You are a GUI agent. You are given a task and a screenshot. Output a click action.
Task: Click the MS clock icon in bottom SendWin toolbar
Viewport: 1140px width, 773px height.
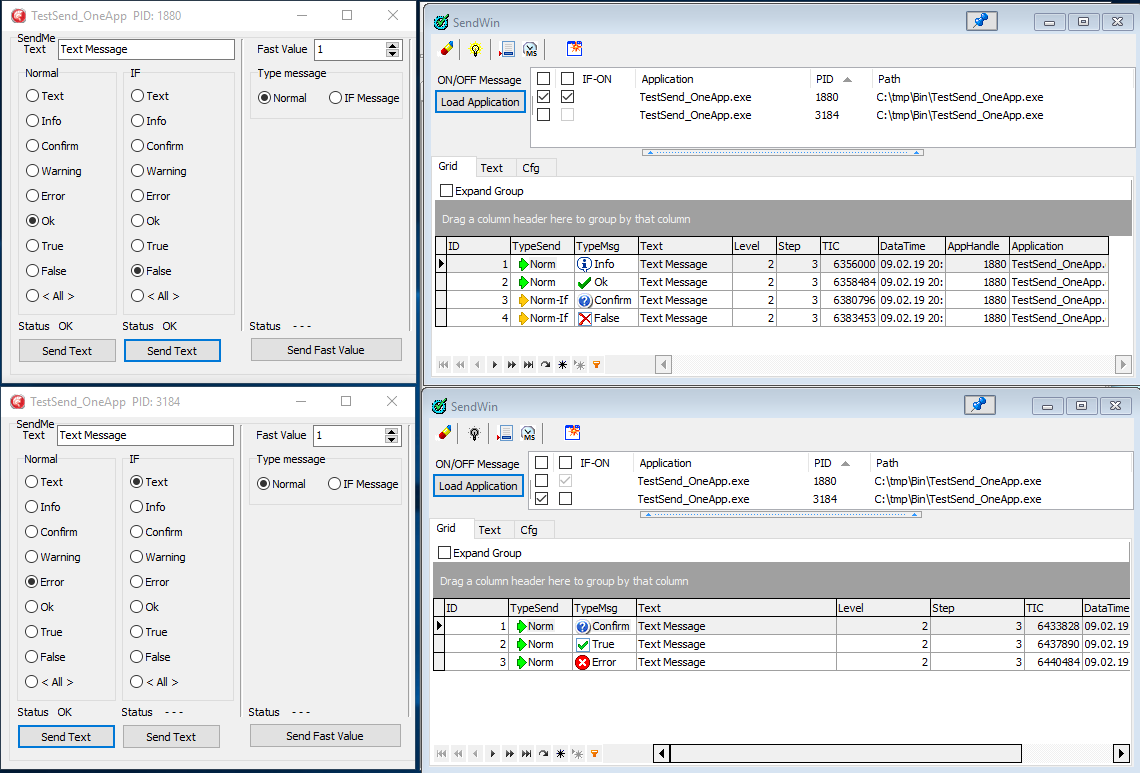point(528,433)
